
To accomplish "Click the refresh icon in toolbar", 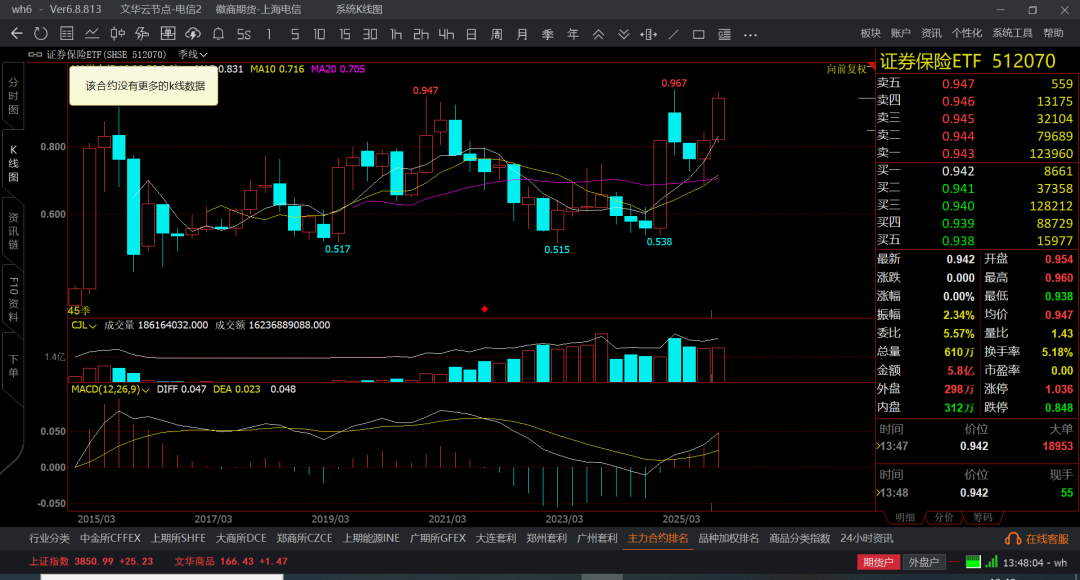I will (41, 34).
